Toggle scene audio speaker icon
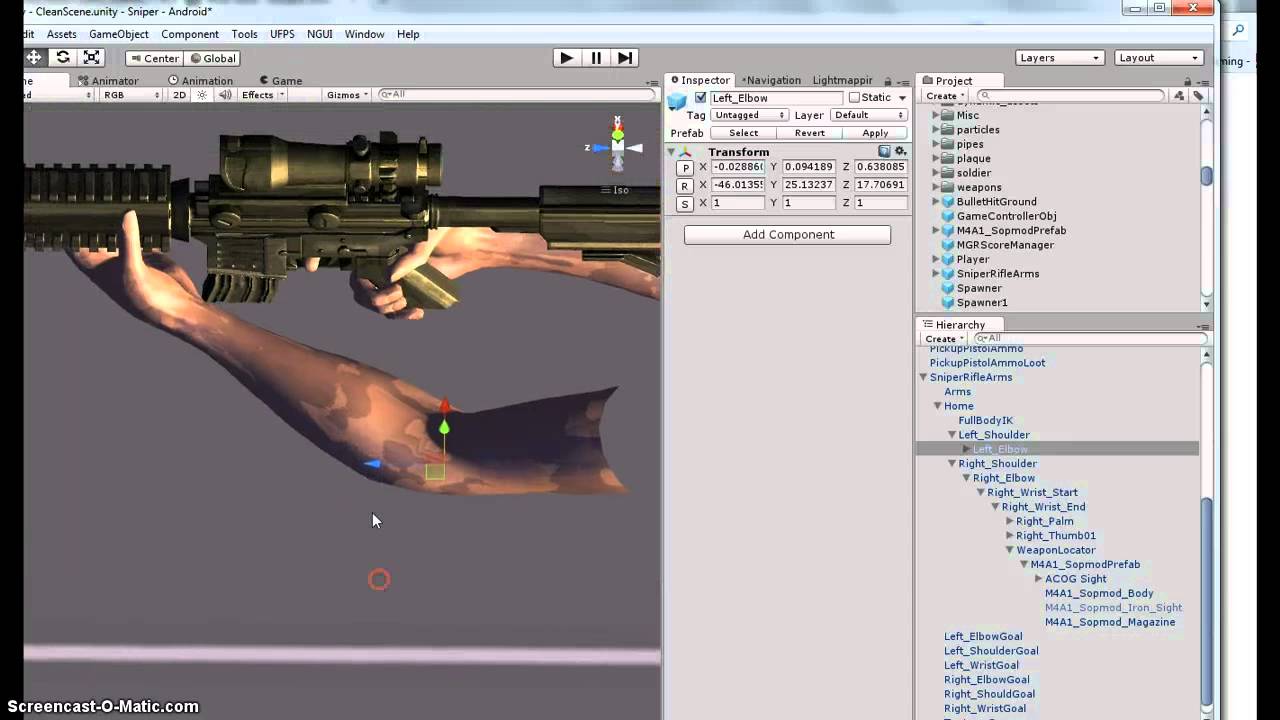The width and height of the screenshot is (1280, 720). click(225, 95)
